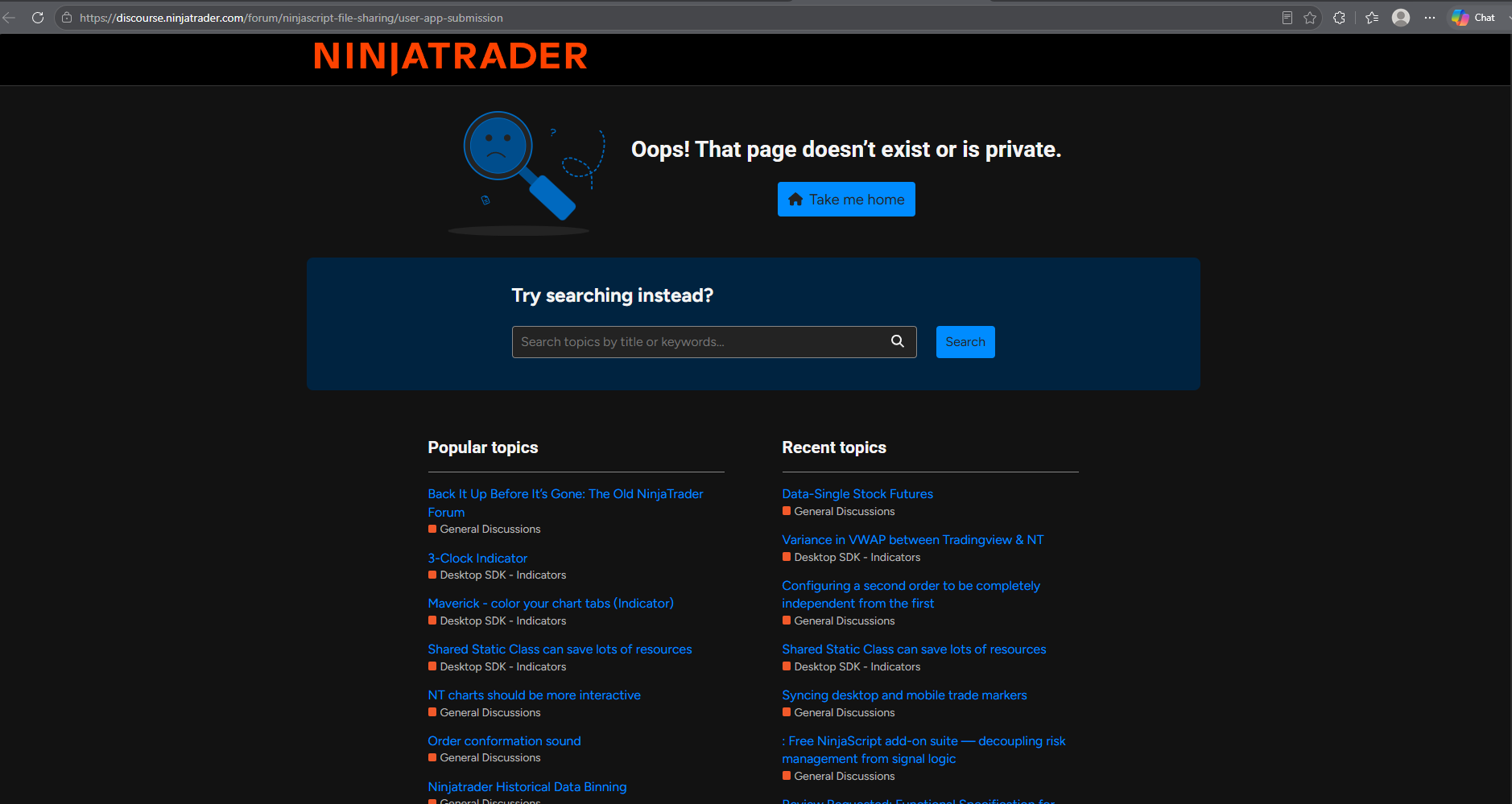Open the browser settings and more menu
This screenshot has height=804, width=1512.
click(x=1430, y=18)
